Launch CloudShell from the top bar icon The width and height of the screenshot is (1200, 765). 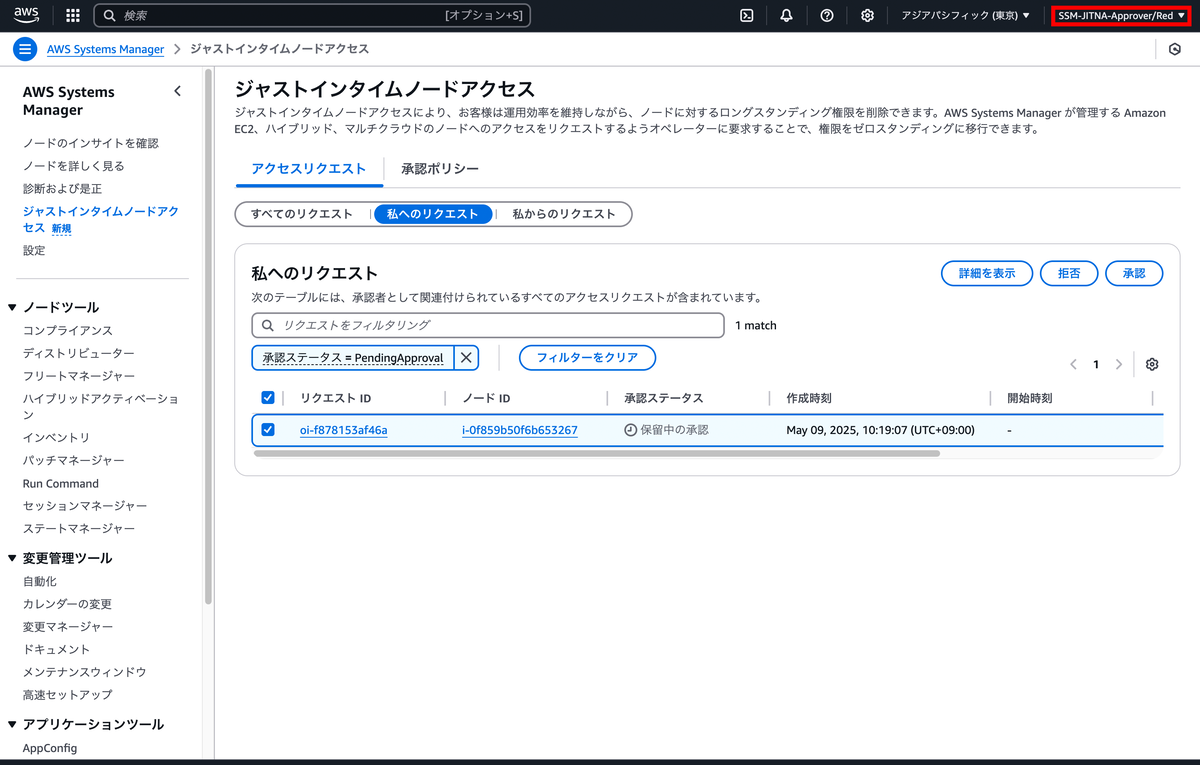tap(746, 15)
